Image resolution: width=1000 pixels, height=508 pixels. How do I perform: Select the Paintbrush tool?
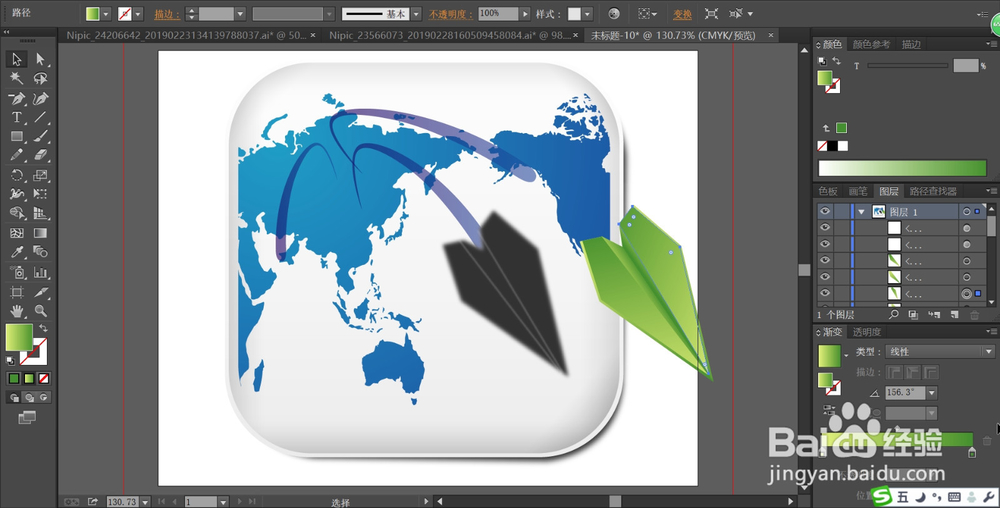[40, 136]
